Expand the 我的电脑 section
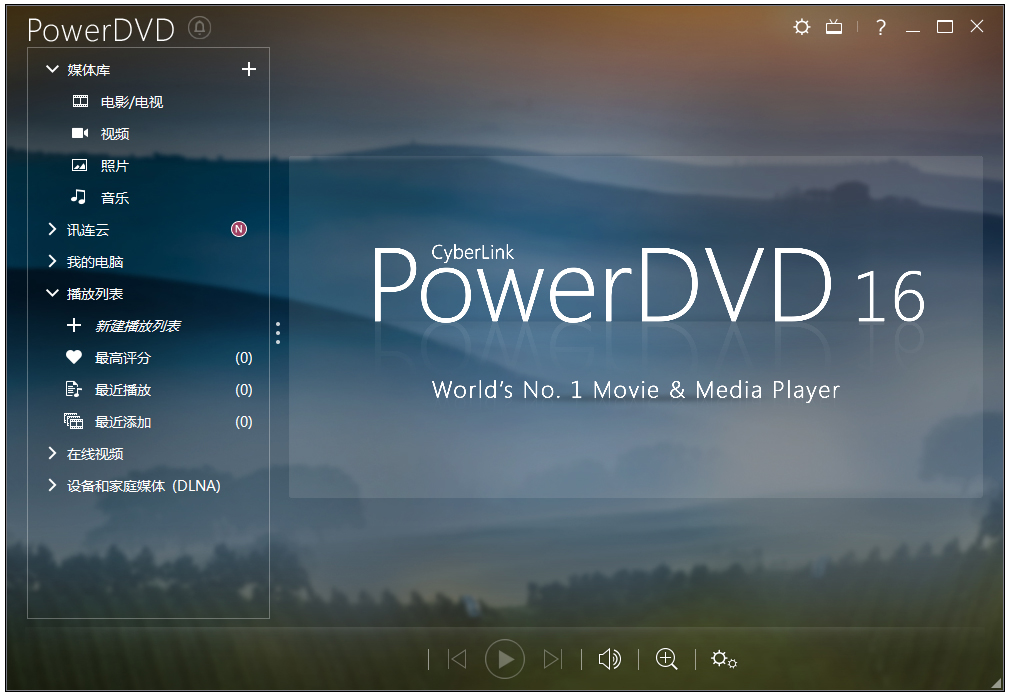The height and width of the screenshot is (695, 1010). point(52,262)
